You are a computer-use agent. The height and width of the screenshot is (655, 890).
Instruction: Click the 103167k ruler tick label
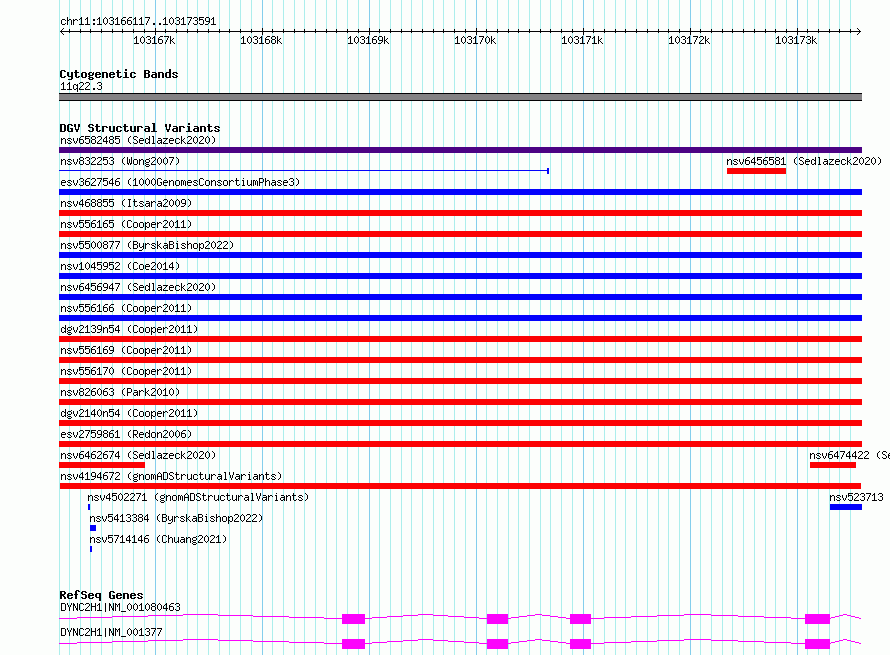tap(154, 40)
